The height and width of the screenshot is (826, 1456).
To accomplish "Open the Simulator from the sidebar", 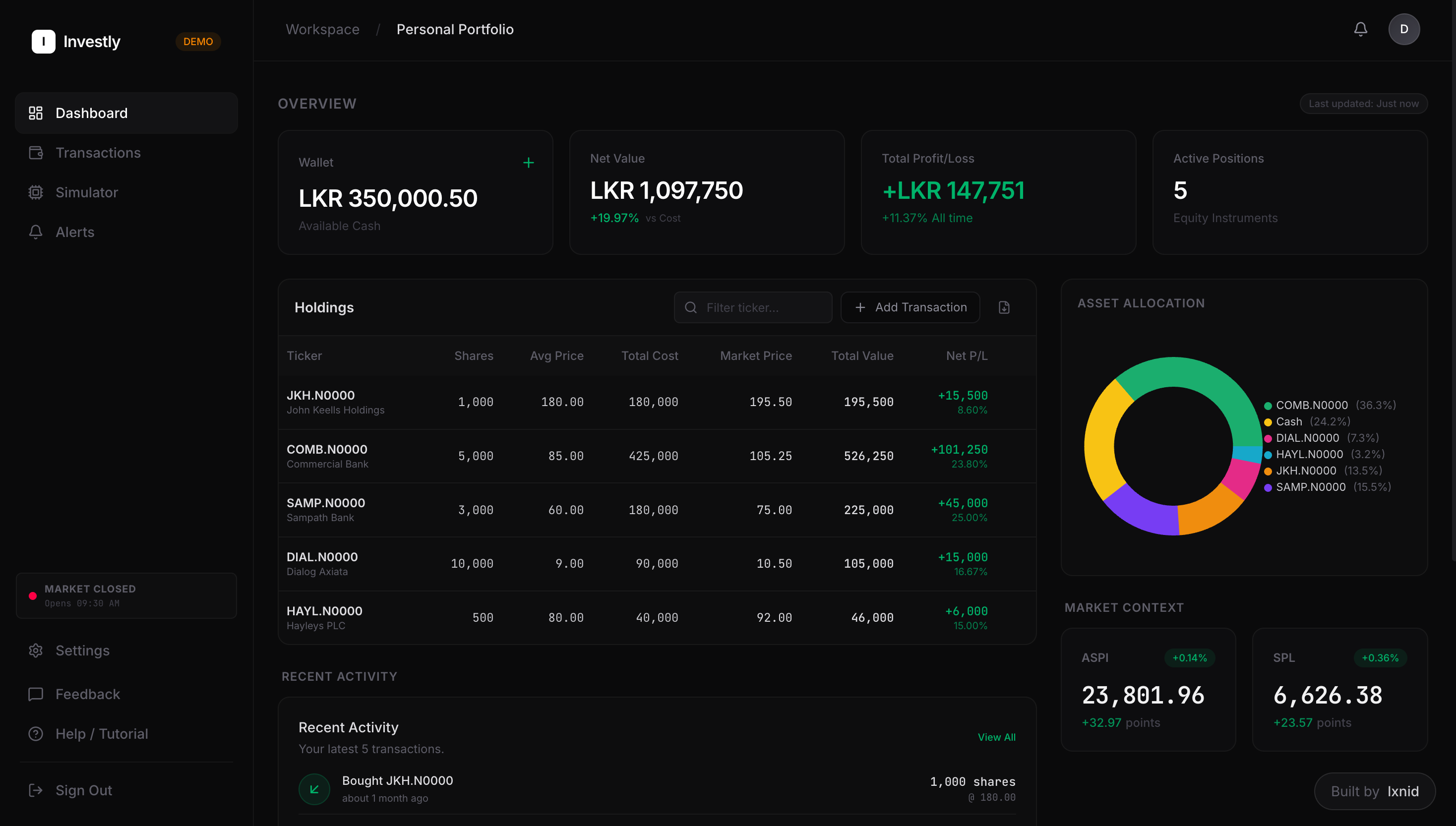I will [36, 192].
